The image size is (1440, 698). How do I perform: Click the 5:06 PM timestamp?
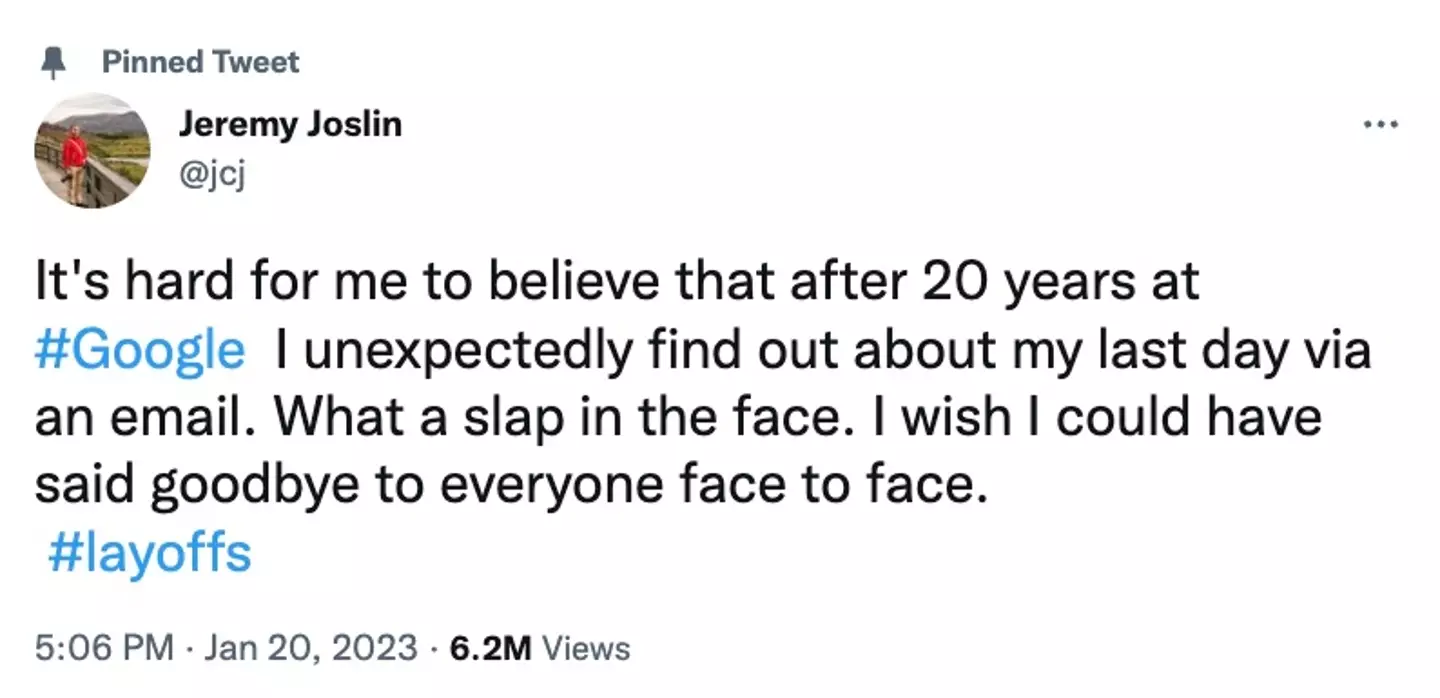pyautogui.click(x=104, y=648)
